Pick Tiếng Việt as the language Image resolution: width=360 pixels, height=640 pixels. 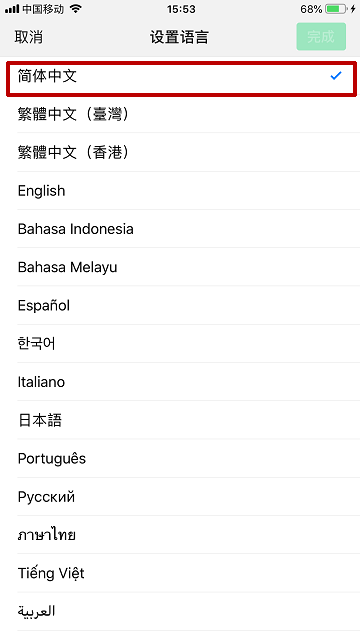180,573
